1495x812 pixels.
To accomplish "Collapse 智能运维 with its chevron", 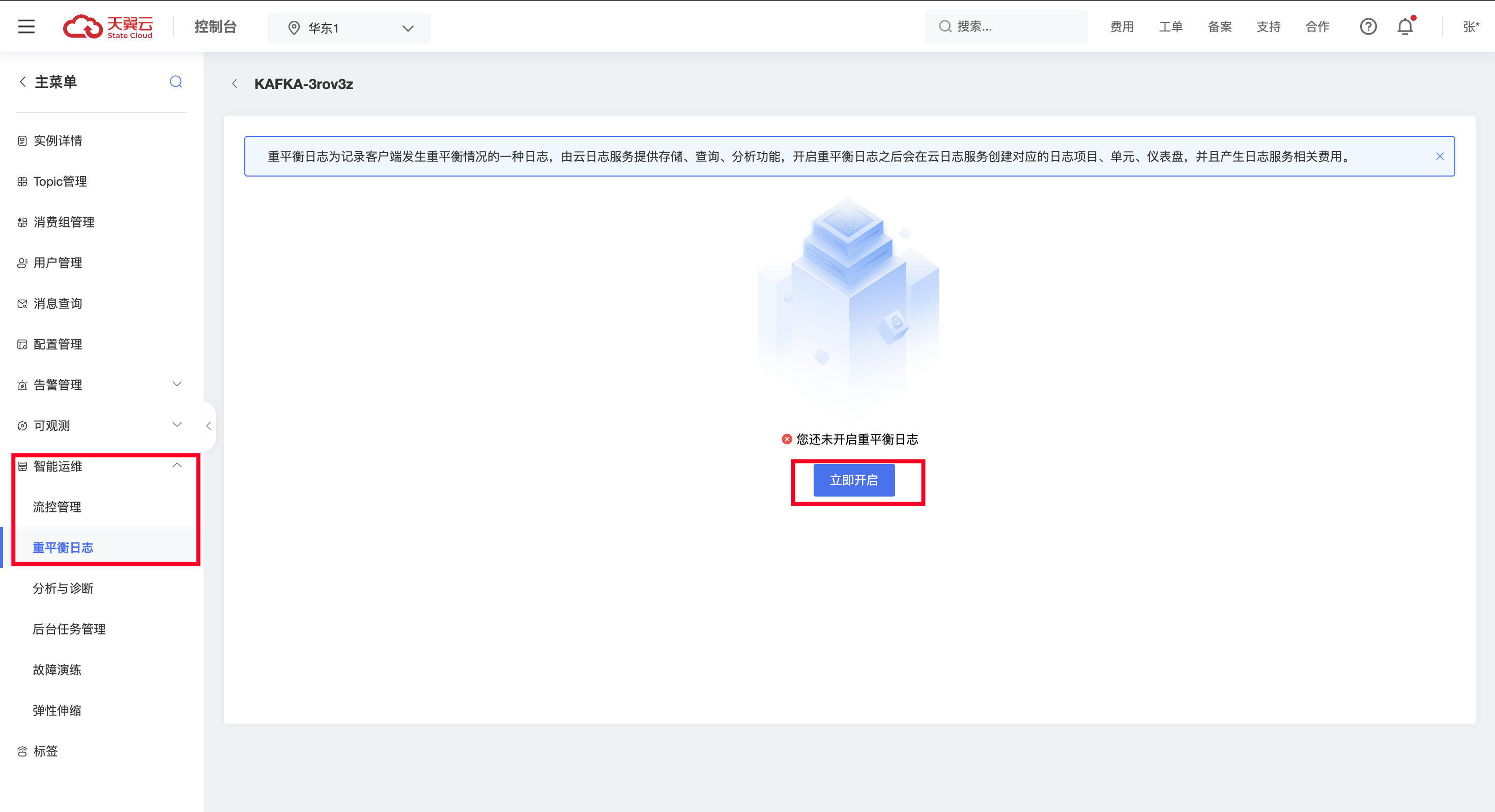I will point(177,465).
